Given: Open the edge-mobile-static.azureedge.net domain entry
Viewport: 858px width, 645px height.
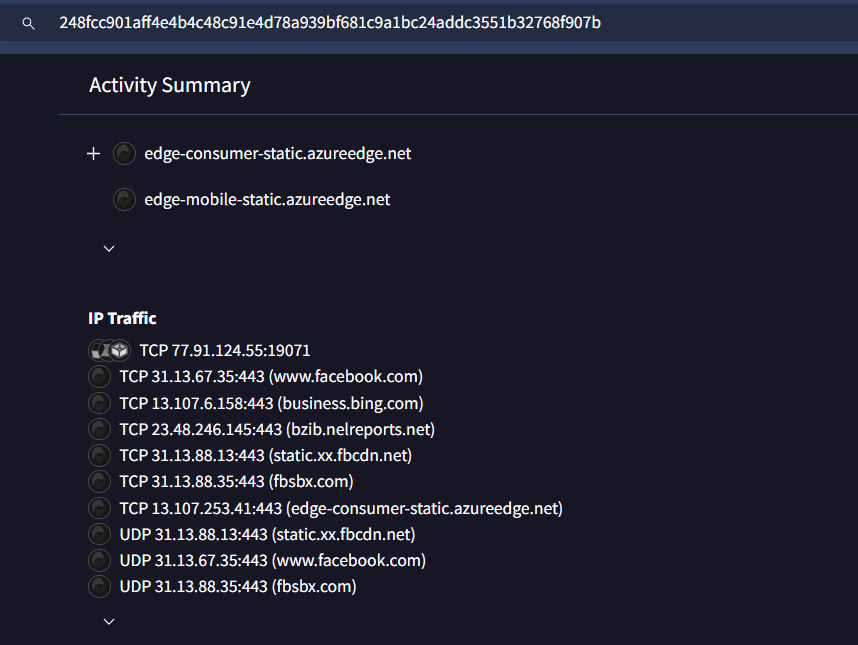Looking at the screenshot, I should pos(267,200).
